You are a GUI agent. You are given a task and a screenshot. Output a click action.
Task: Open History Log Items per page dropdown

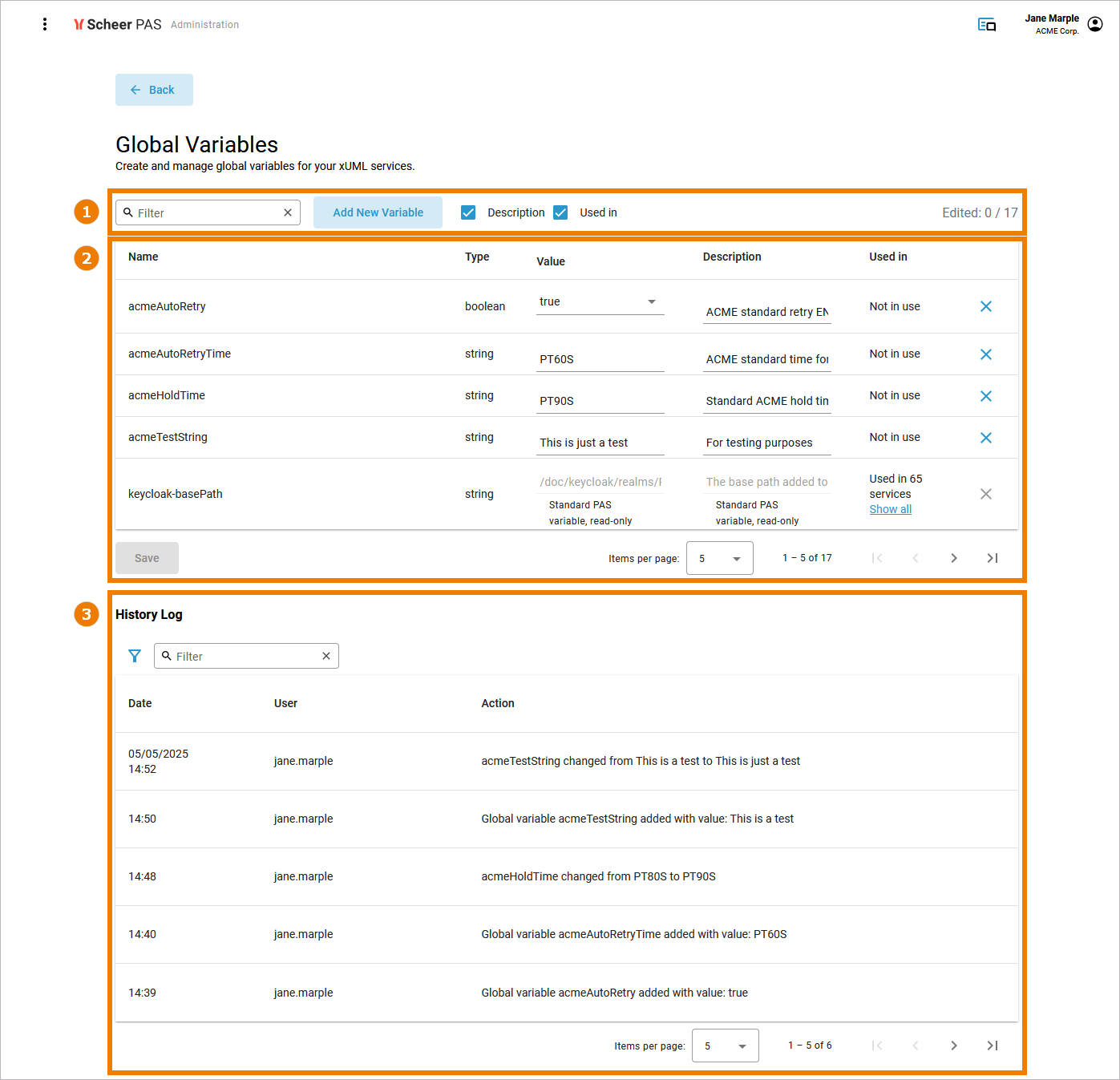click(x=725, y=1046)
